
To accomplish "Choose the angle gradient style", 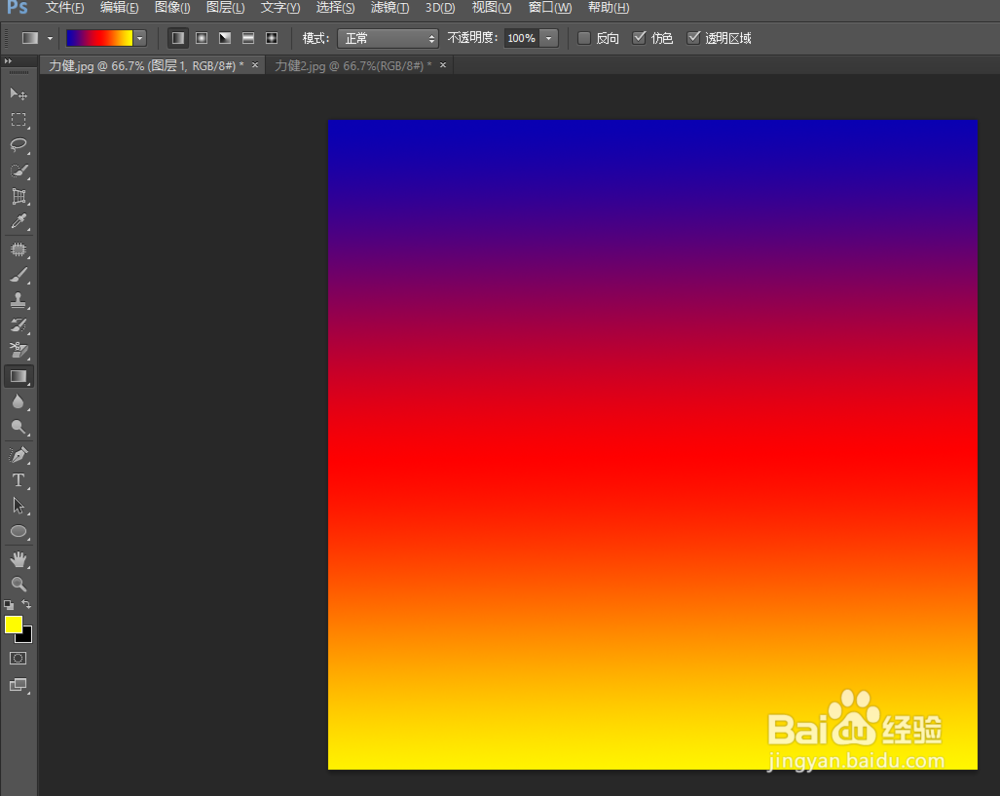I will (225, 38).
